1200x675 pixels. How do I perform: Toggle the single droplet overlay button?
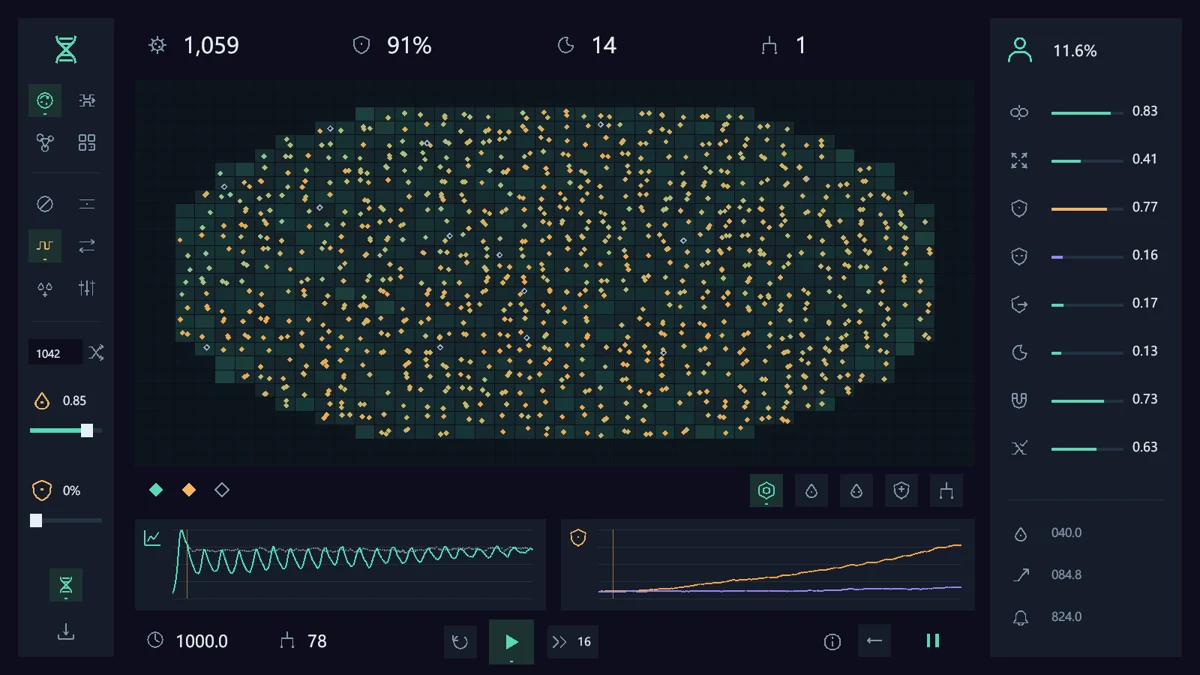(812, 491)
